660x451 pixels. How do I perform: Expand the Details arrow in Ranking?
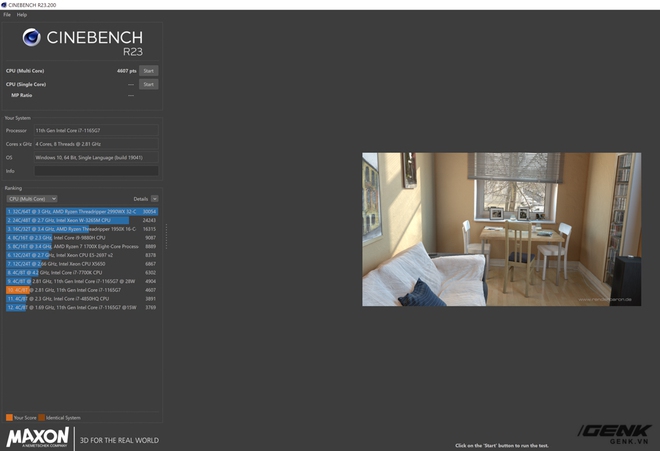tap(154, 199)
